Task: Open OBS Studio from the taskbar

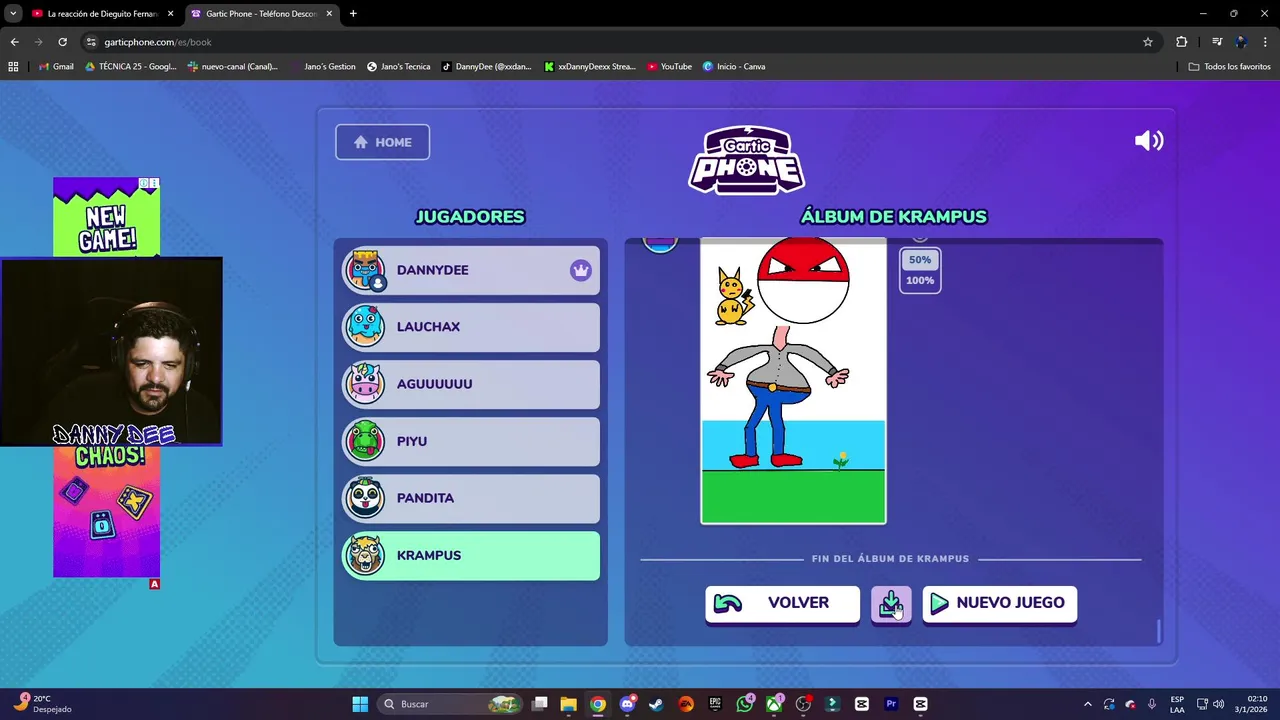Action: pos(803,704)
